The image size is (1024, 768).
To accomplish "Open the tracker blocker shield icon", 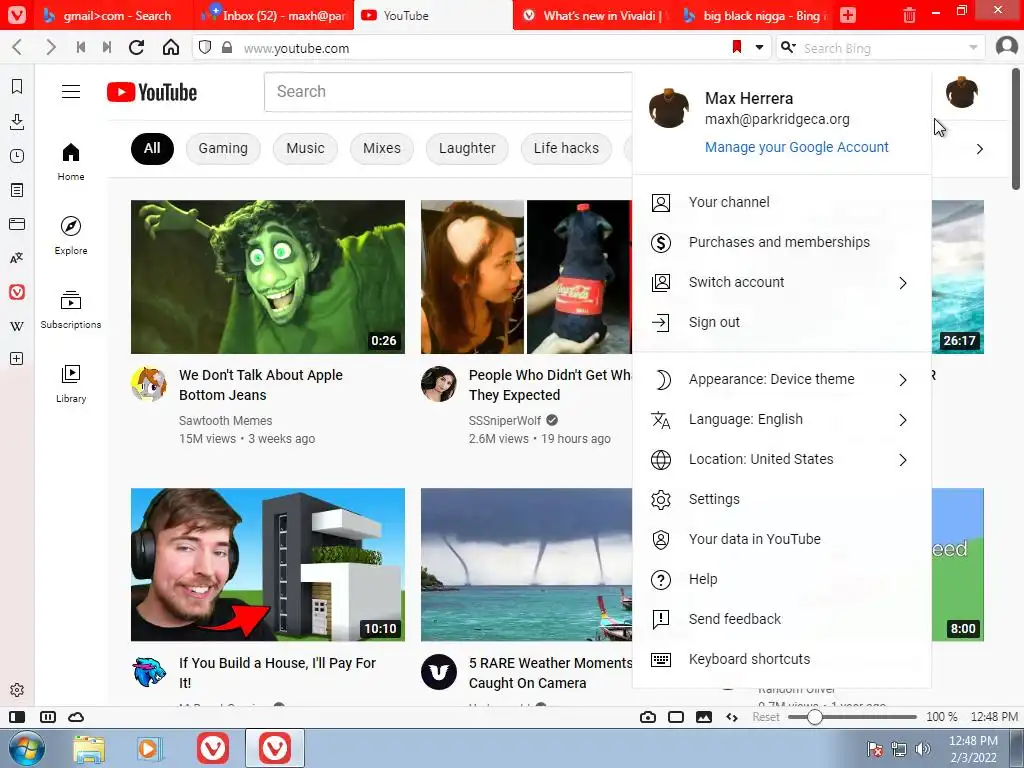I will click(x=205, y=48).
